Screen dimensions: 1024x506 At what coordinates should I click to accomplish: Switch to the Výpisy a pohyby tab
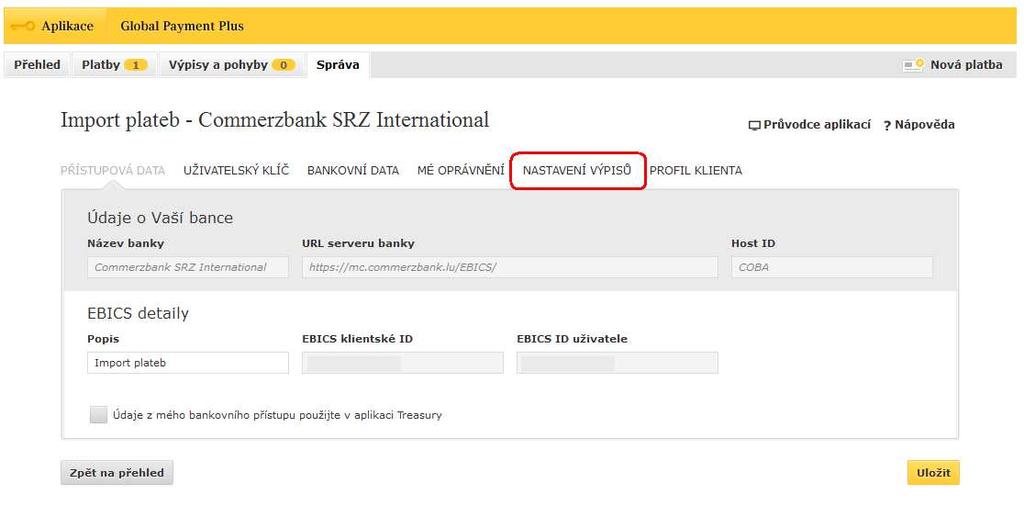tap(232, 65)
